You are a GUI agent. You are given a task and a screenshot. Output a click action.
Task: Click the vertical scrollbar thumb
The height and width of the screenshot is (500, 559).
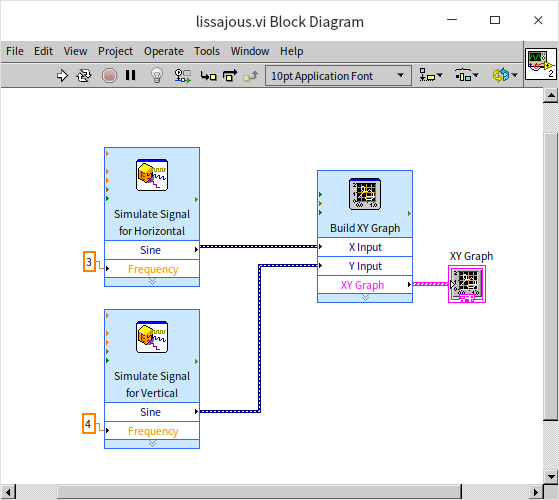point(551,276)
